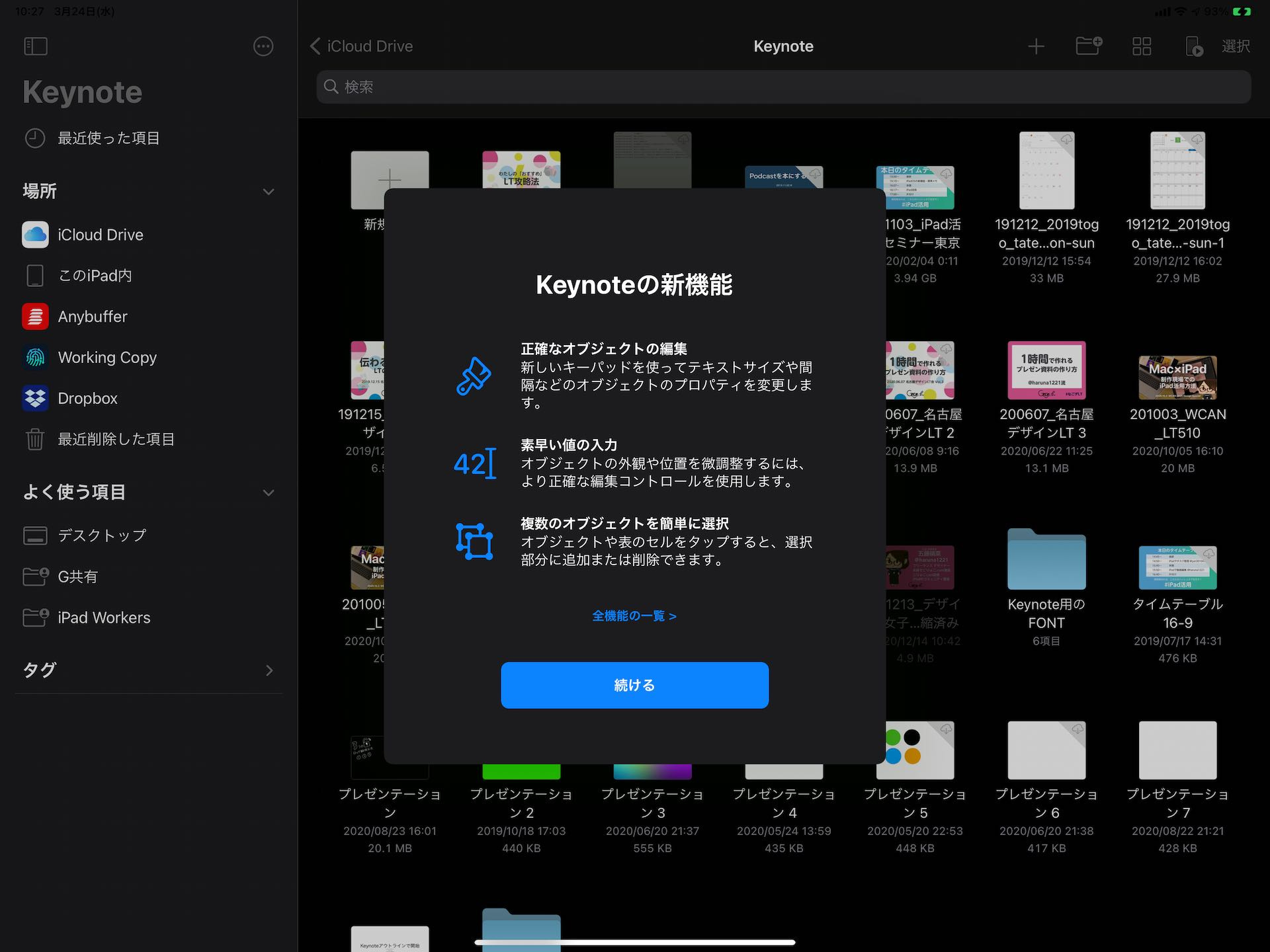Click the multiple object selection icon
The width and height of the screenshot is (1270, 952).
click(x=474, y=541)
